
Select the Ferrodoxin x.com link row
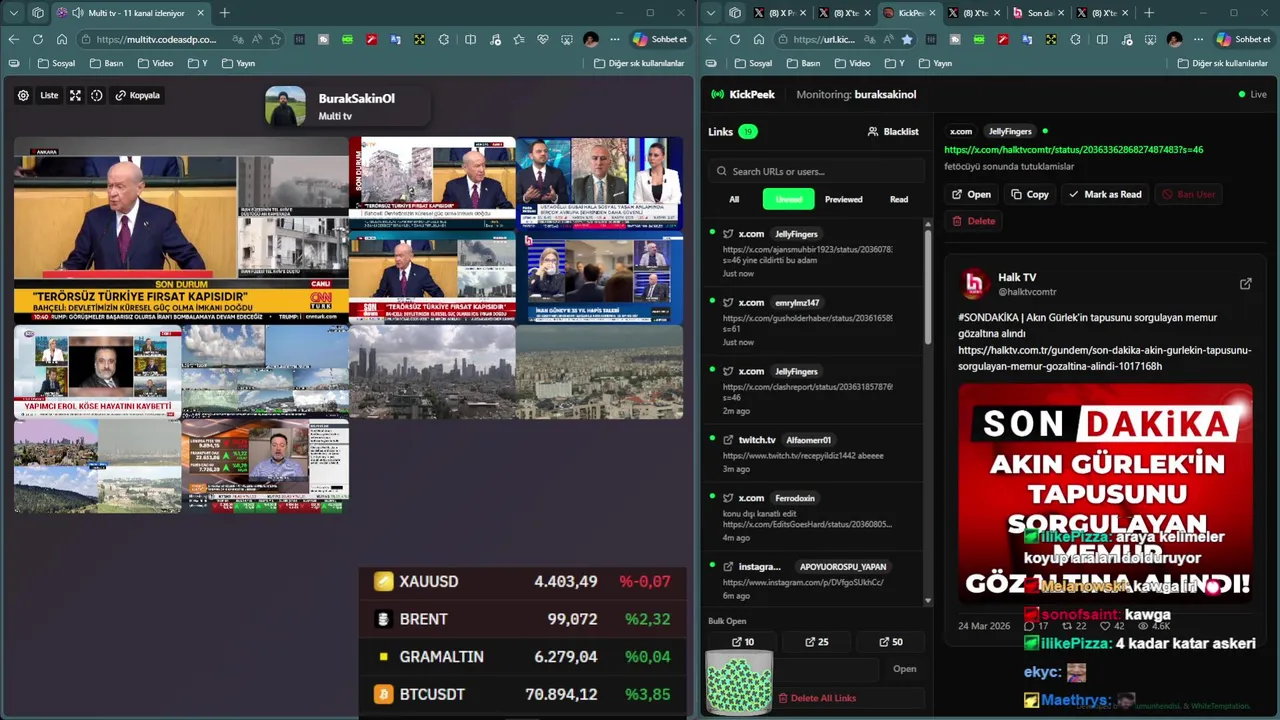coord(812,515)
